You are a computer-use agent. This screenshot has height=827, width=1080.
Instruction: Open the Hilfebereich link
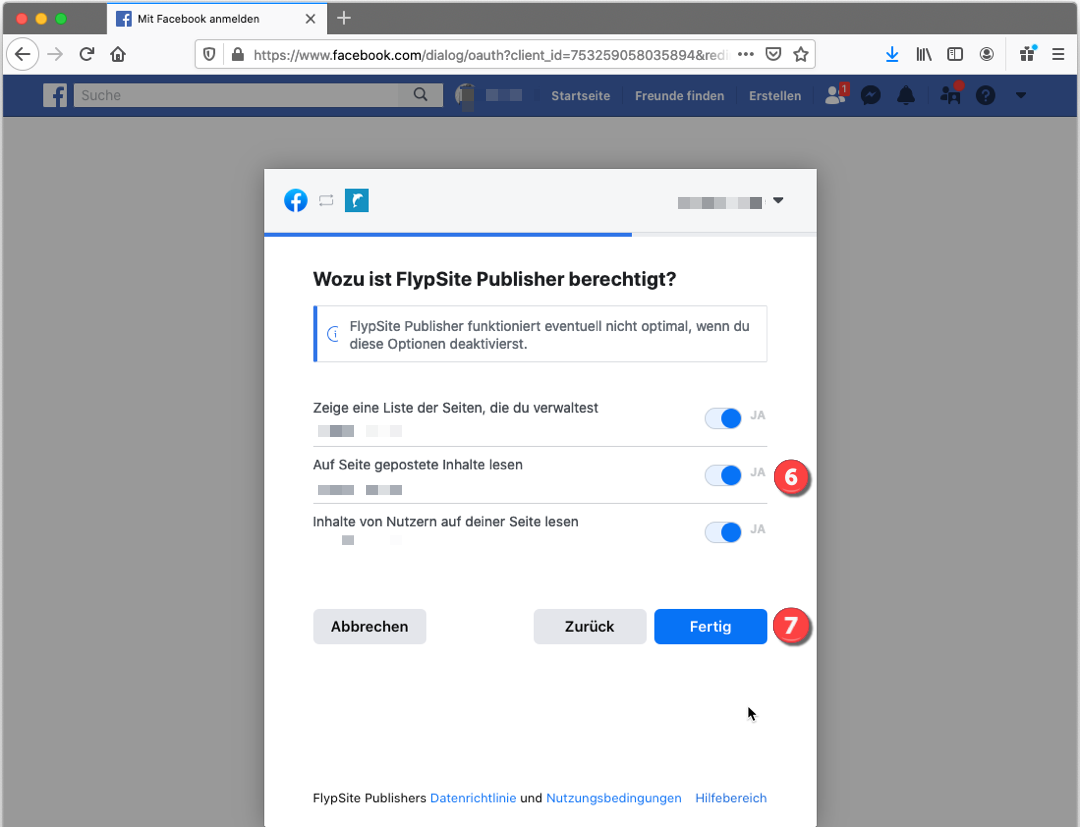tap(731, 798)
